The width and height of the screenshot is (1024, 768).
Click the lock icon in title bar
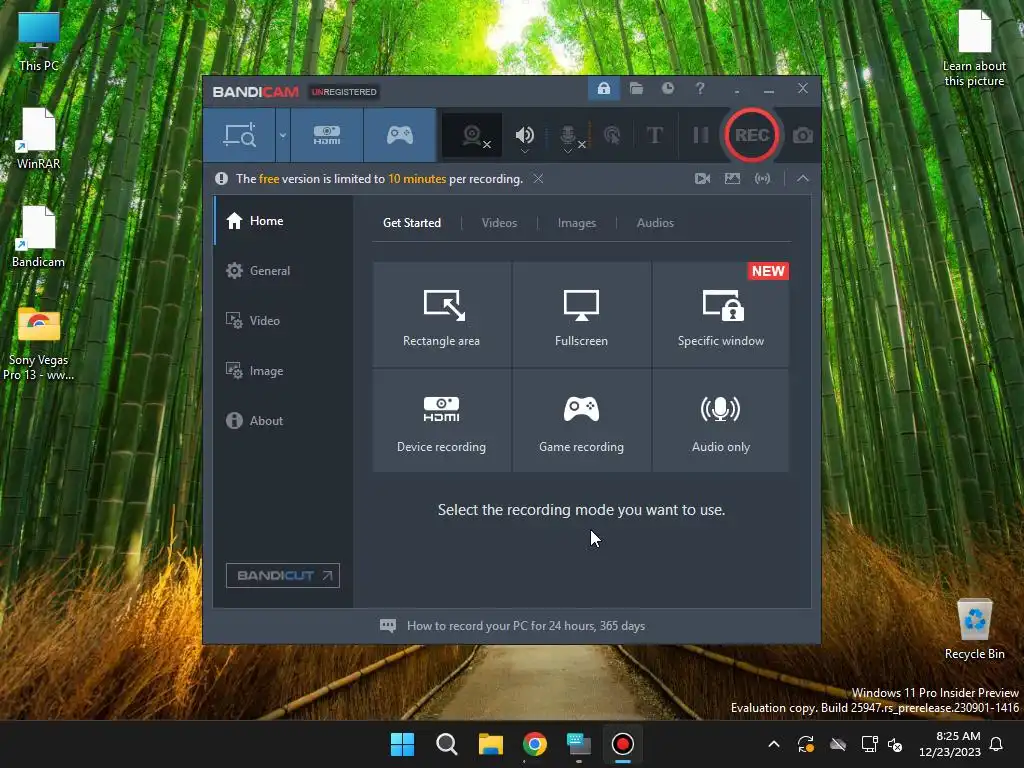pos(604,88)
